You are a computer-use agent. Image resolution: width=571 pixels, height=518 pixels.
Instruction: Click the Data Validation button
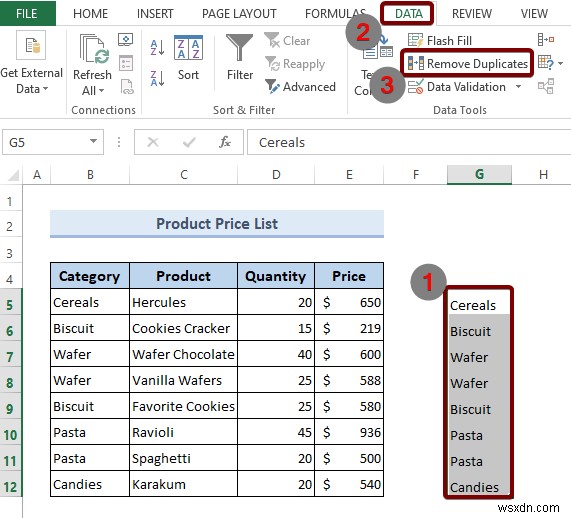point(457,87)
